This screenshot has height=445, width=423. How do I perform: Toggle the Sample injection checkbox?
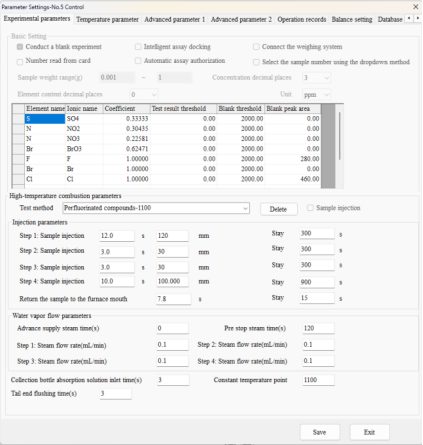pyautogui.click(x=310, y=208)
